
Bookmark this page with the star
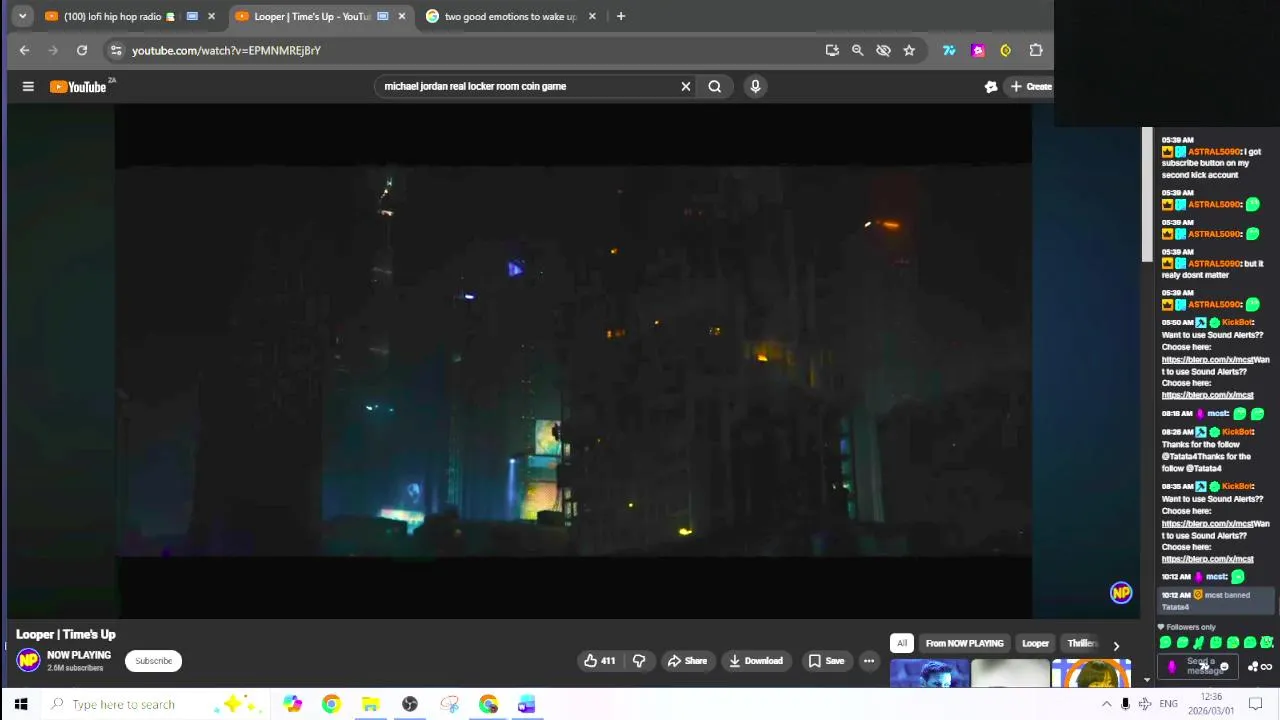(909, 50)
